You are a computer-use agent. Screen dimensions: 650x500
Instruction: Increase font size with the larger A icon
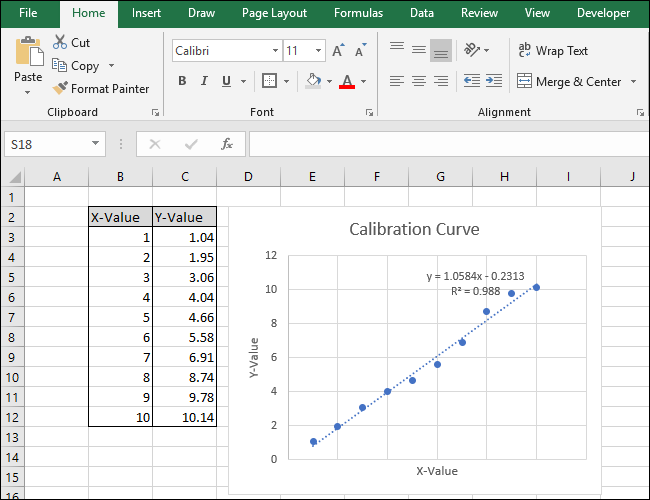coord(338,50)
